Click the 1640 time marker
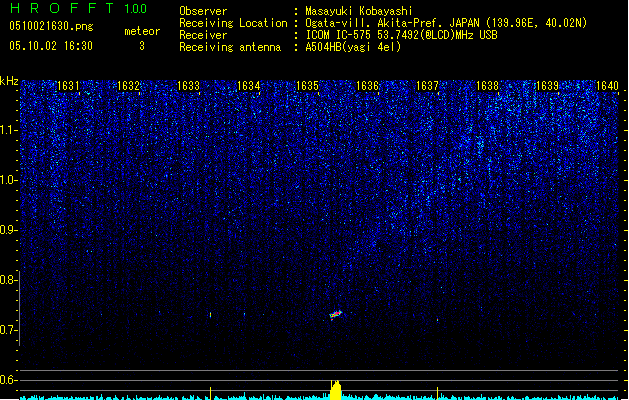 pyautogui.click(x=607, y=86)
